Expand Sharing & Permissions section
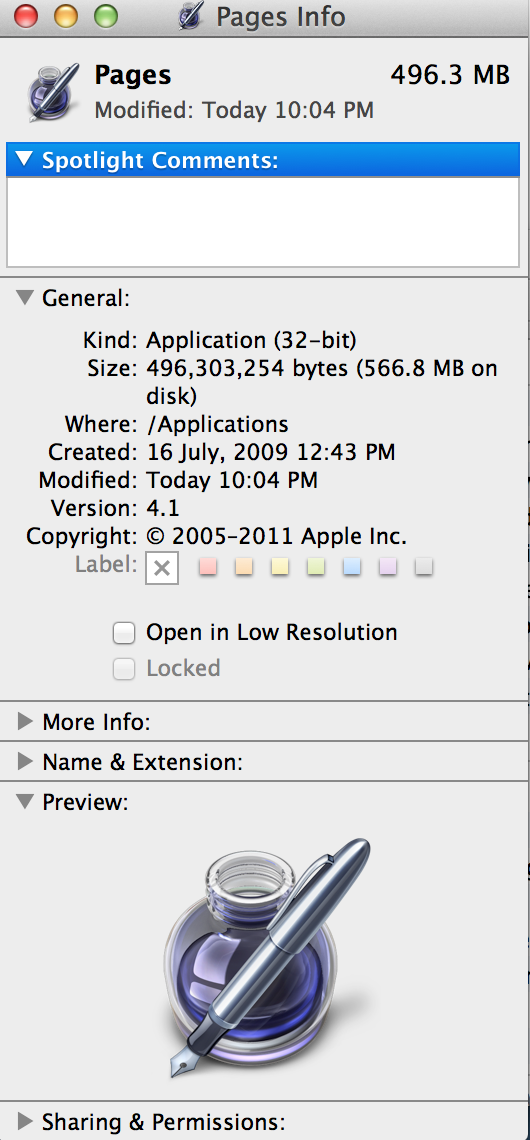 tap(25, 1120)
